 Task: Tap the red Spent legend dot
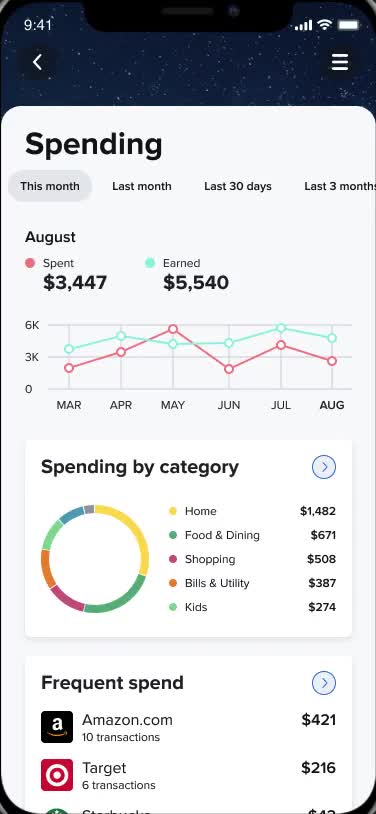click(x=30, y=263)
